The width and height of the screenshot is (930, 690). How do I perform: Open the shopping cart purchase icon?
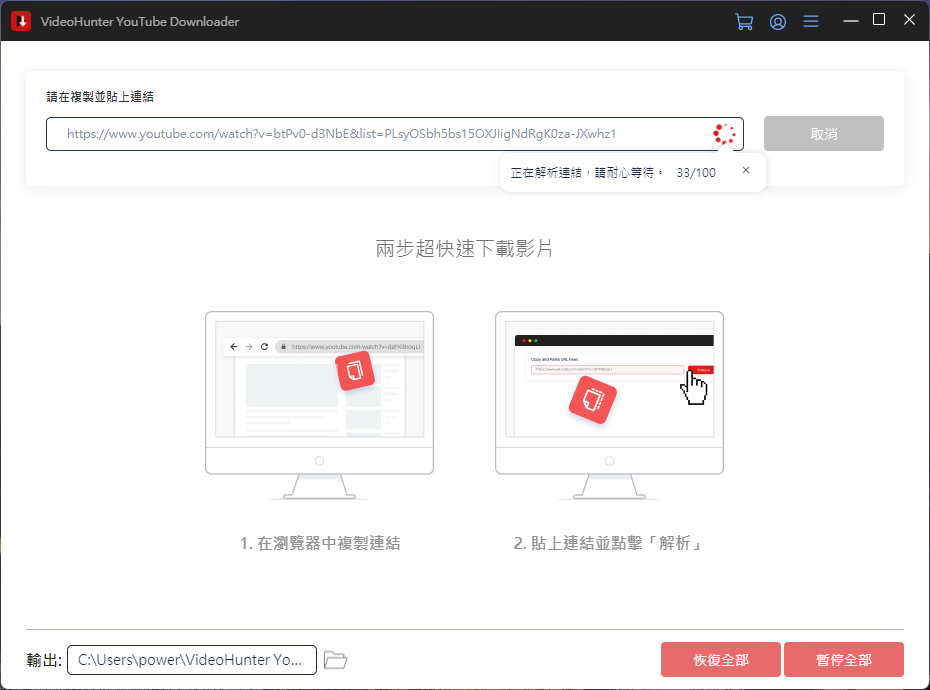tap(743, 21)
